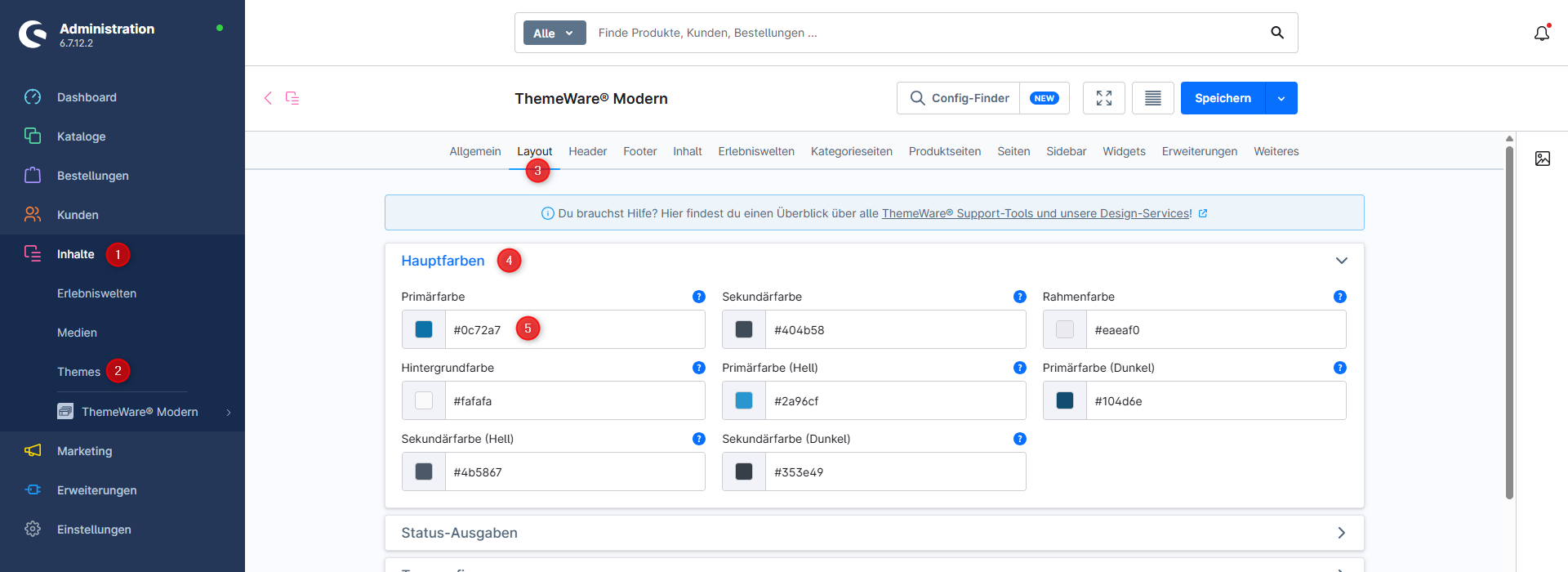Click help icon for Primärfarbe (Dunkel)

coord(1340,368)
